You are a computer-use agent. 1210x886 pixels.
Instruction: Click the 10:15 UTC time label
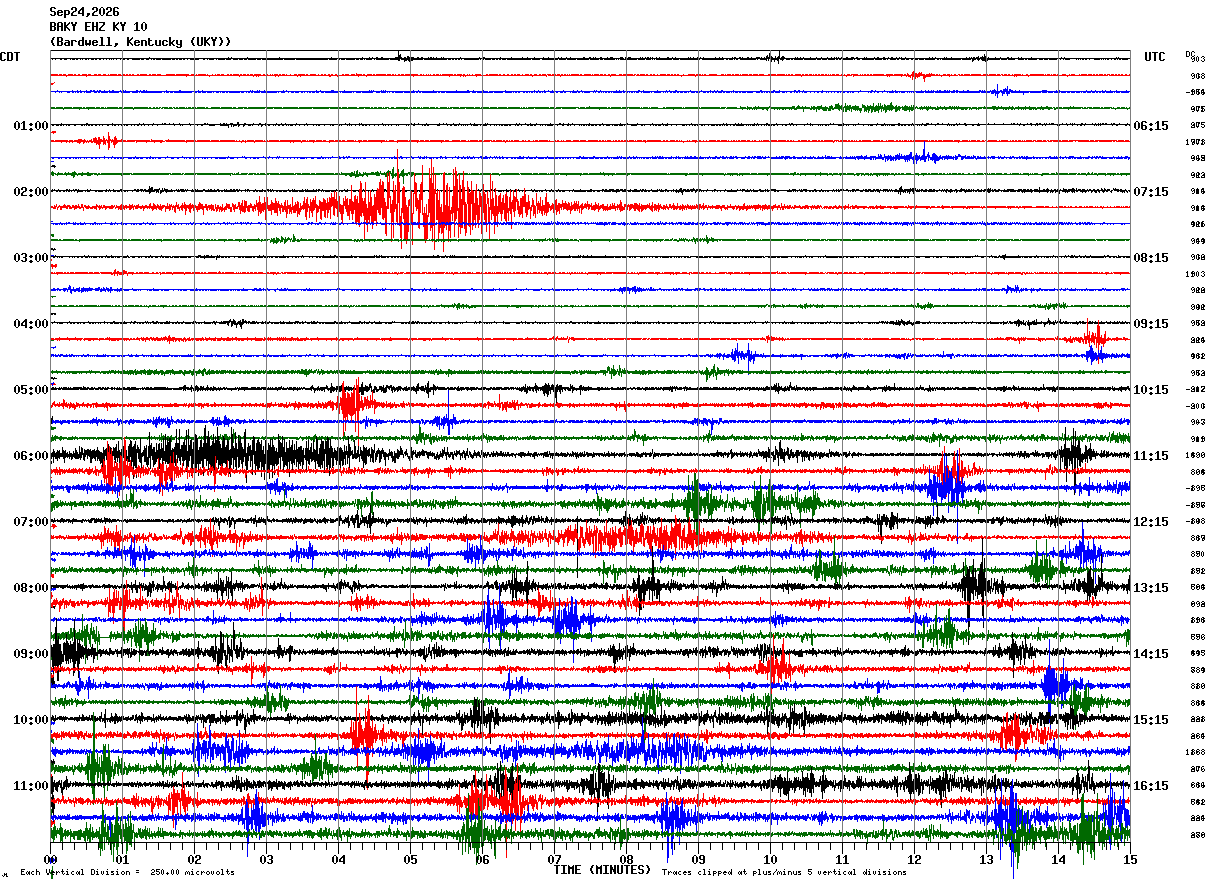click(1151, 389)
